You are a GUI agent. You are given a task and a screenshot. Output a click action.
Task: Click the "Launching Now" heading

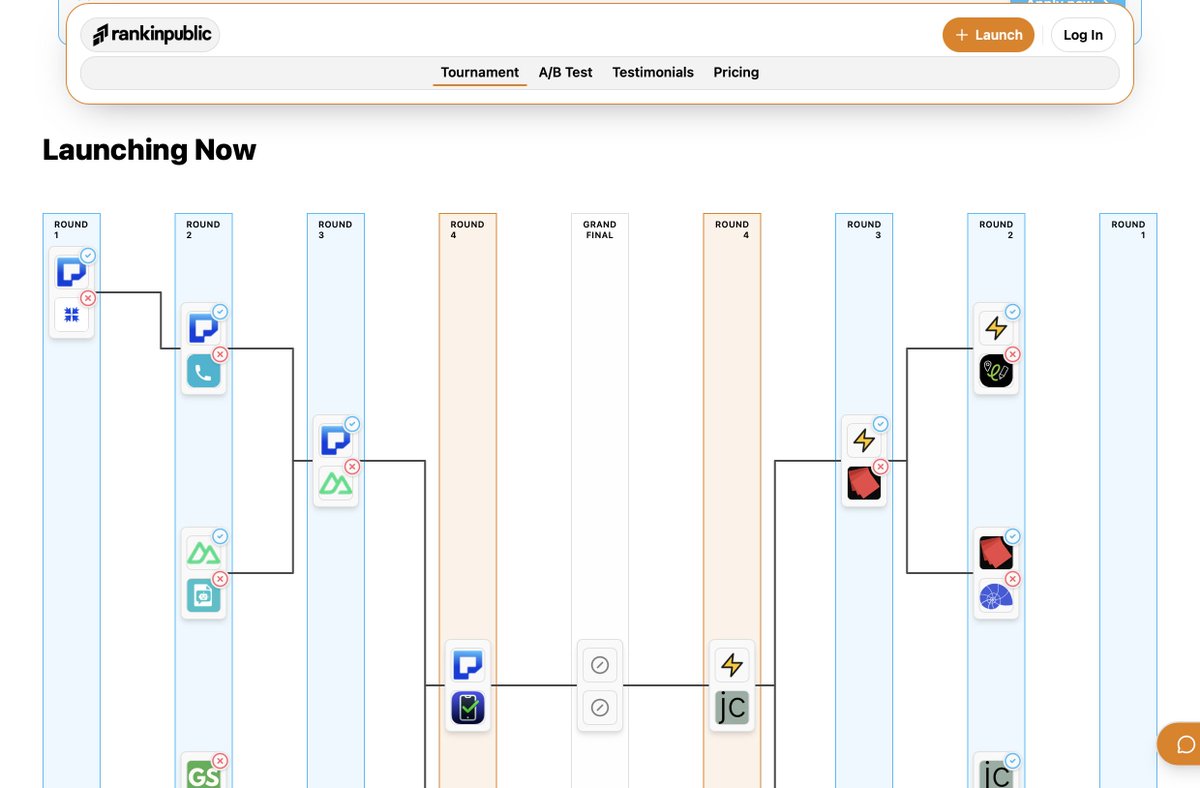pos(149,150)
